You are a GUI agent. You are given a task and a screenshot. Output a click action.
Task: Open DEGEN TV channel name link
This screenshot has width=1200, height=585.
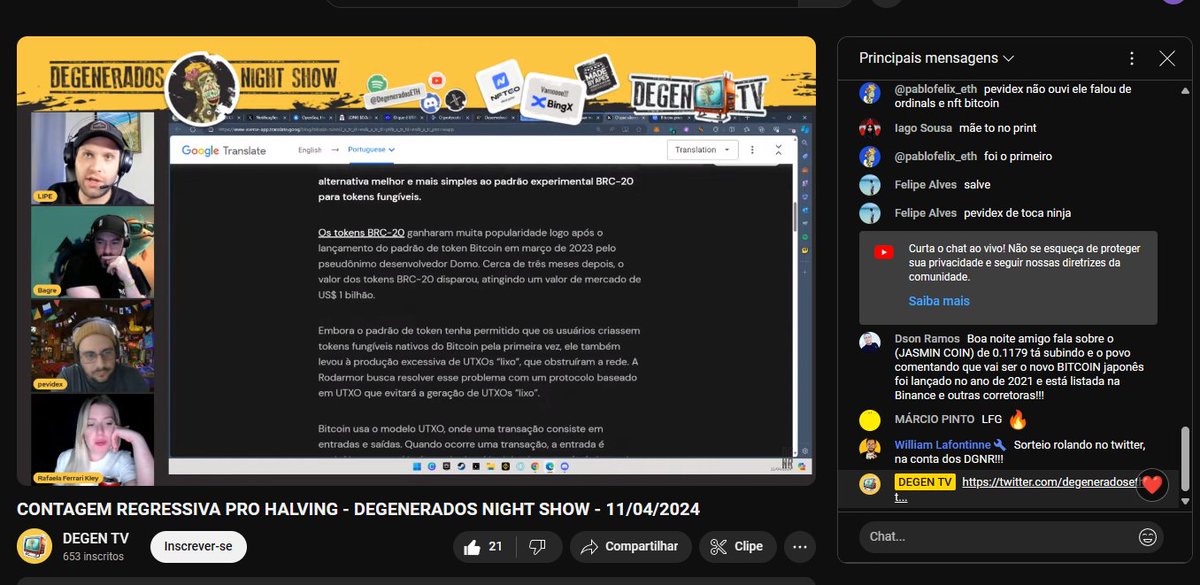coord(96,537)
